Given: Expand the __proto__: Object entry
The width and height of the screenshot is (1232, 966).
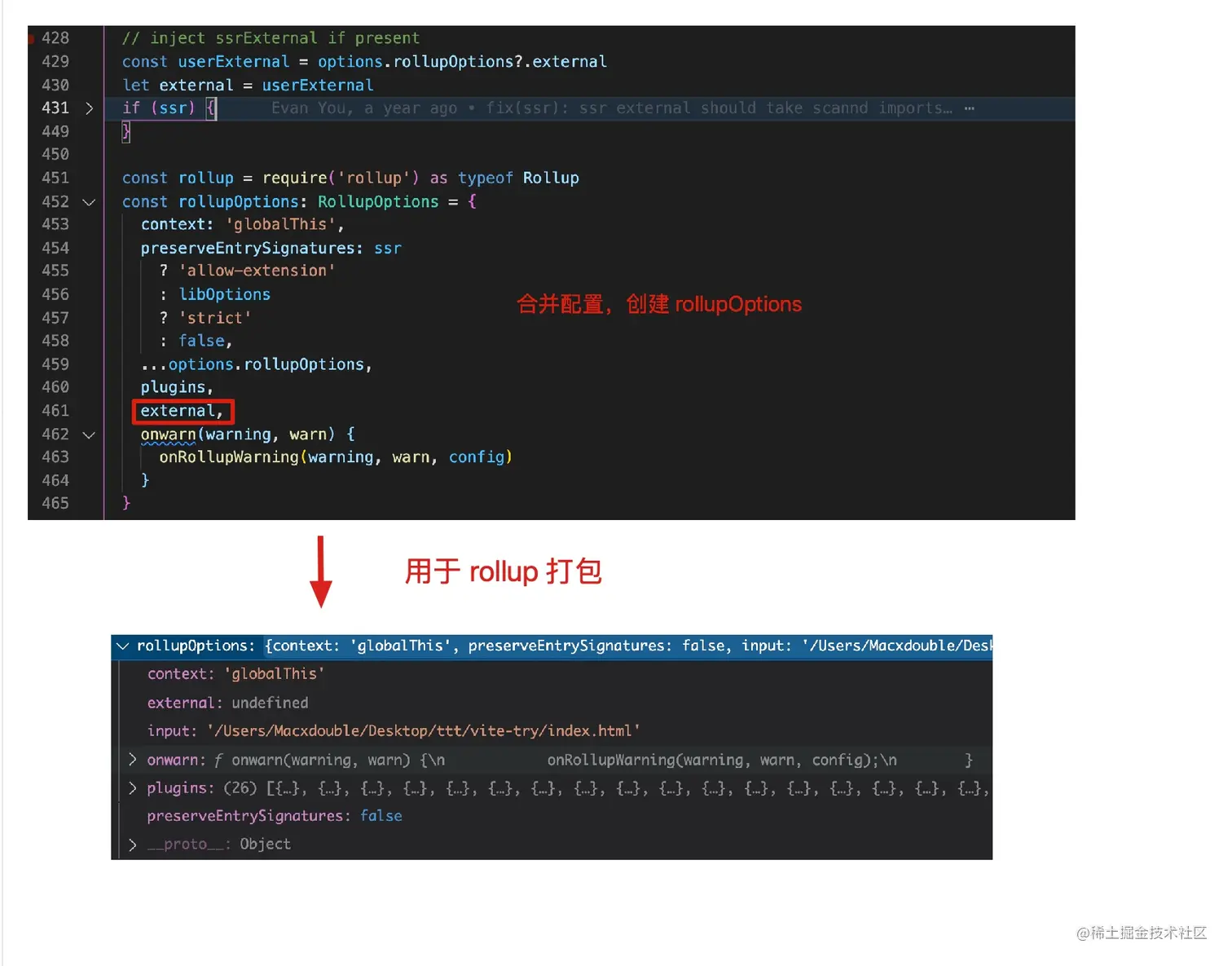Looking at the screenshot, I should point(132,845).
